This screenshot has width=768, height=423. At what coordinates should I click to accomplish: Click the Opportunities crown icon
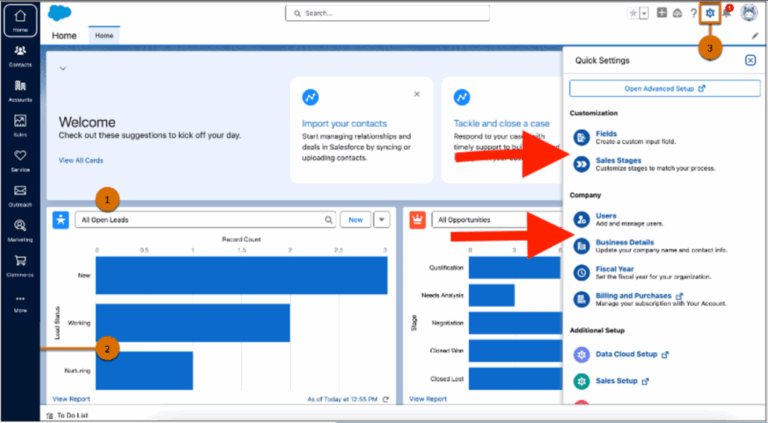coord(417,220)
